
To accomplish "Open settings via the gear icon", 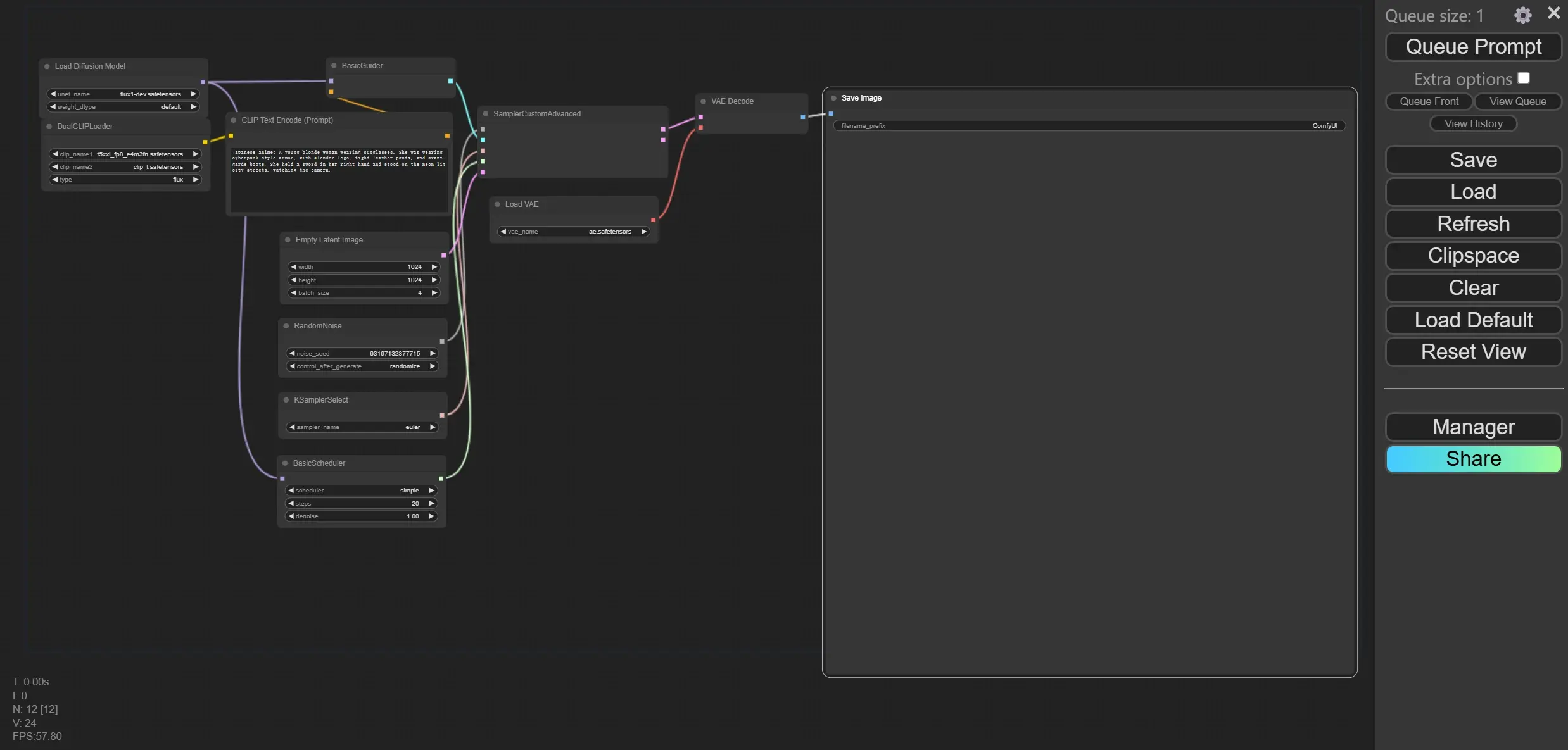I will point(1522,15).
